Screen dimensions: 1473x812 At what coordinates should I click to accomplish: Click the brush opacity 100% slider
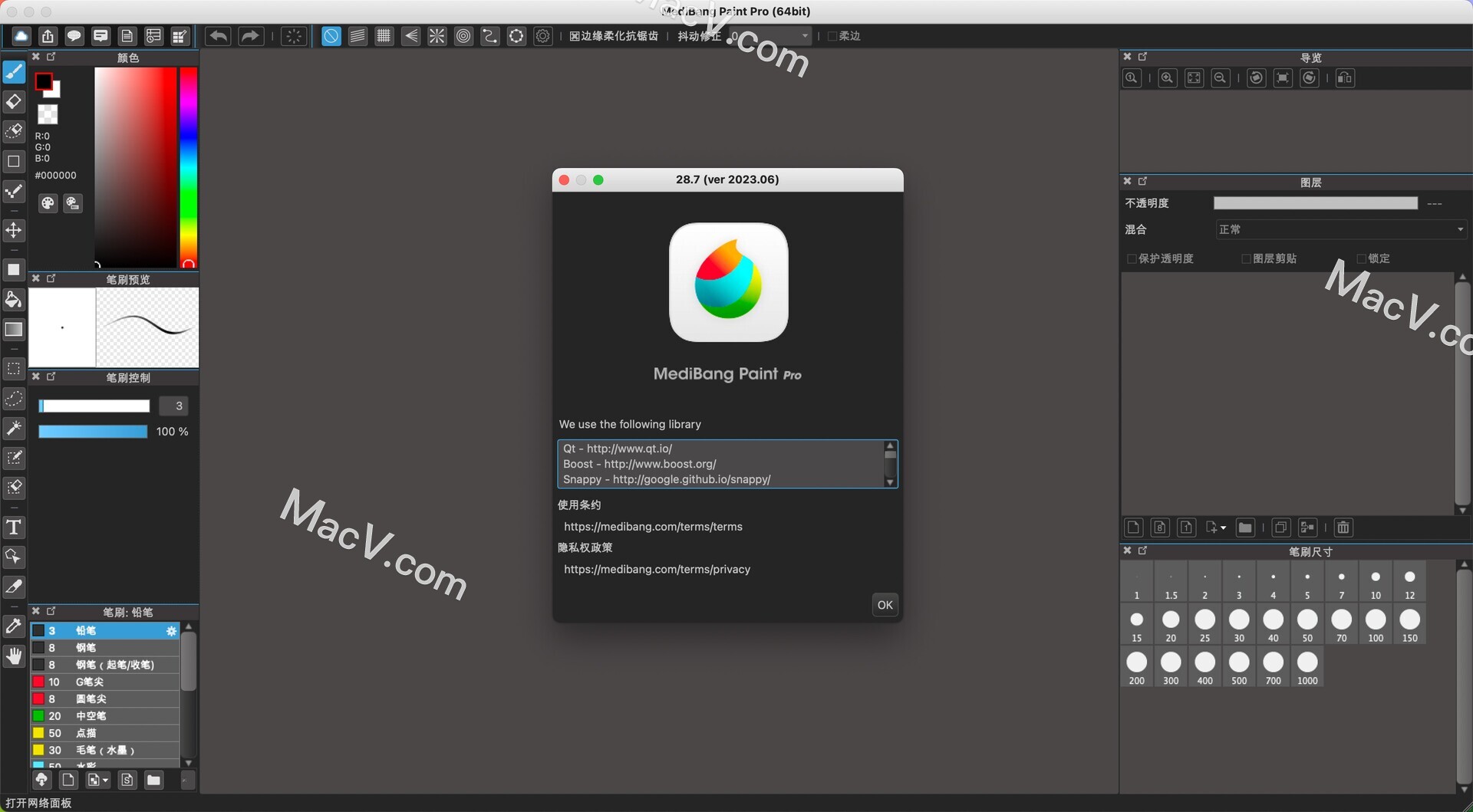[93, 432]
